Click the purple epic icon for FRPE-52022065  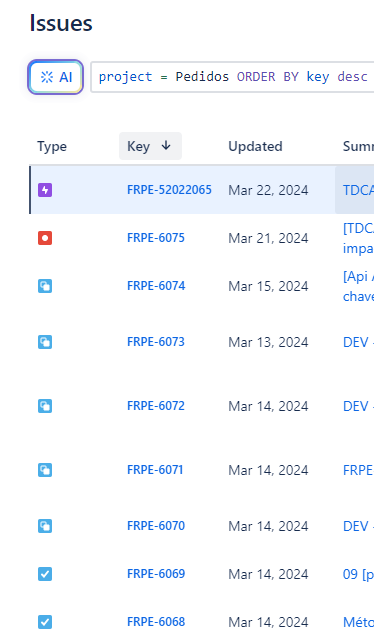tap(45, 190)
